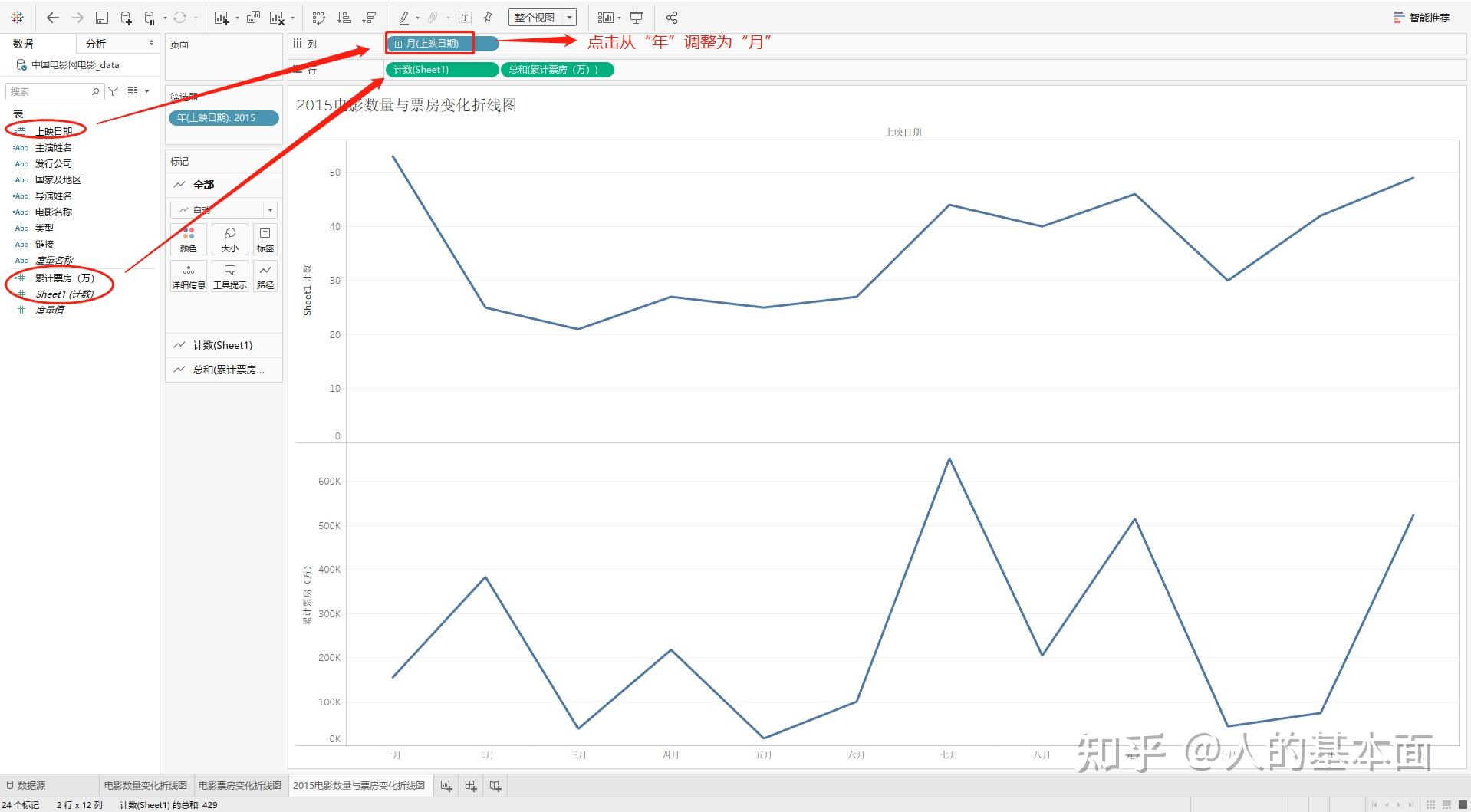The image size is (1471, 812).
Task: Swap rows and columns
Action: click(320, 18)
